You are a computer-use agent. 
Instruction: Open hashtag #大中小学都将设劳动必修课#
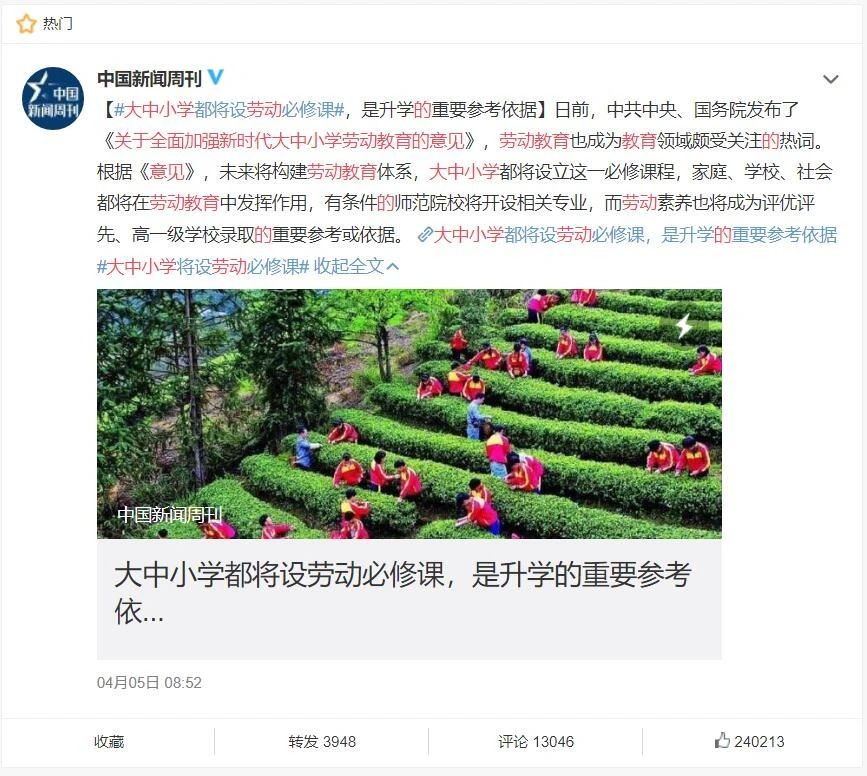(229, 110)
